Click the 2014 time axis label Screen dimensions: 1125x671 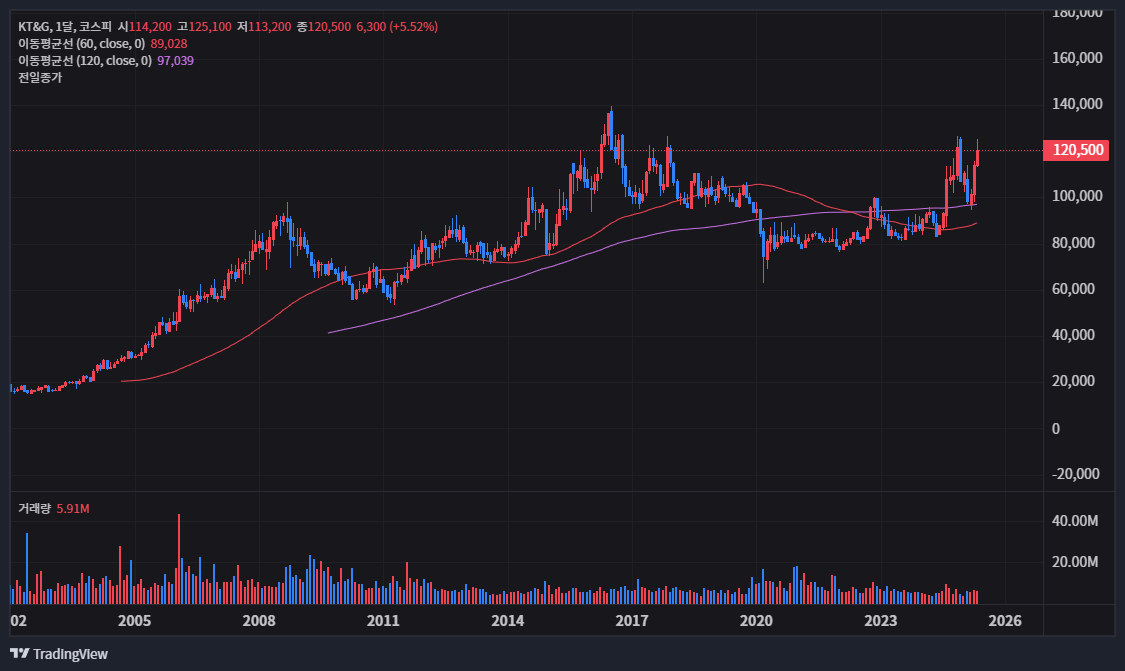coord(507,621)
